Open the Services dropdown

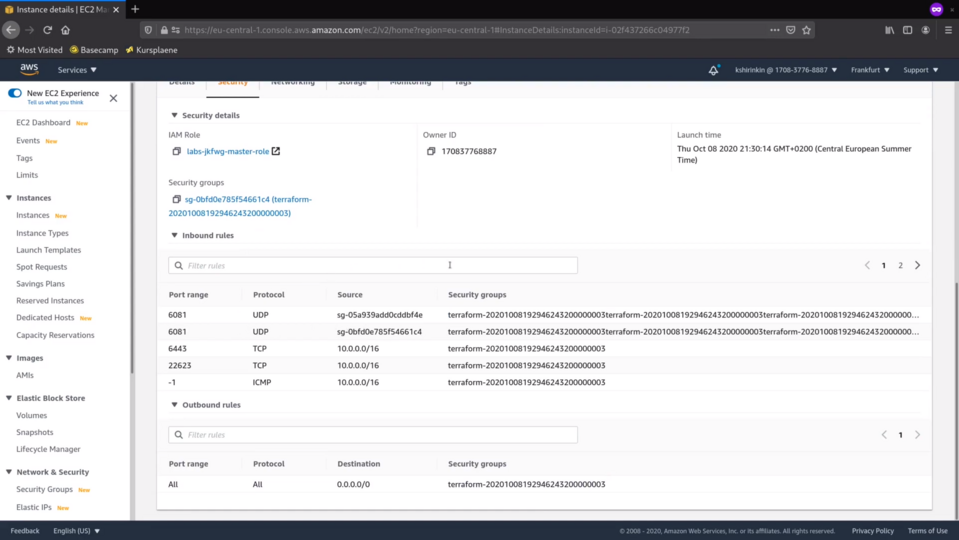pos(77,70)
